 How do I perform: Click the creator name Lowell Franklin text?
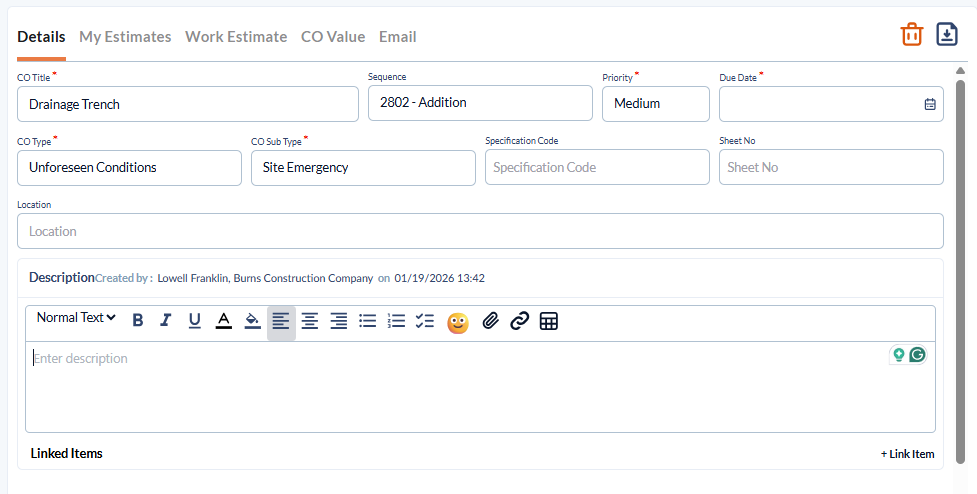point(193,278)
